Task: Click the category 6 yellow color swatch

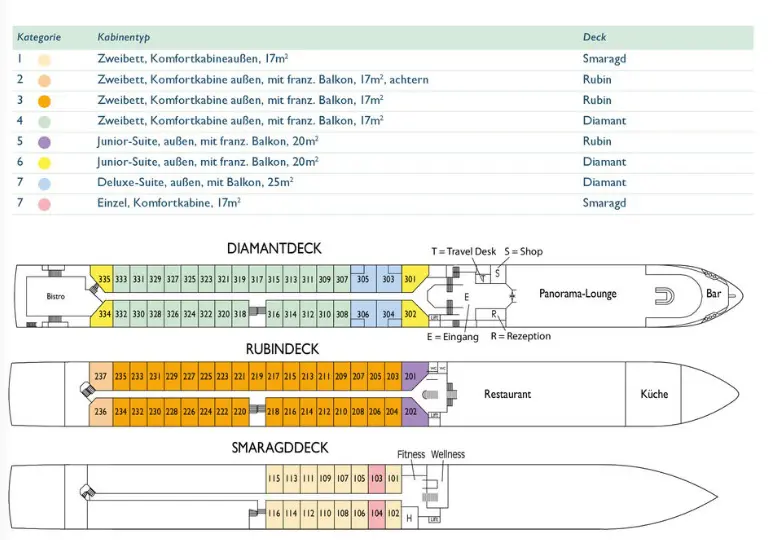Action: click(44, 163)
